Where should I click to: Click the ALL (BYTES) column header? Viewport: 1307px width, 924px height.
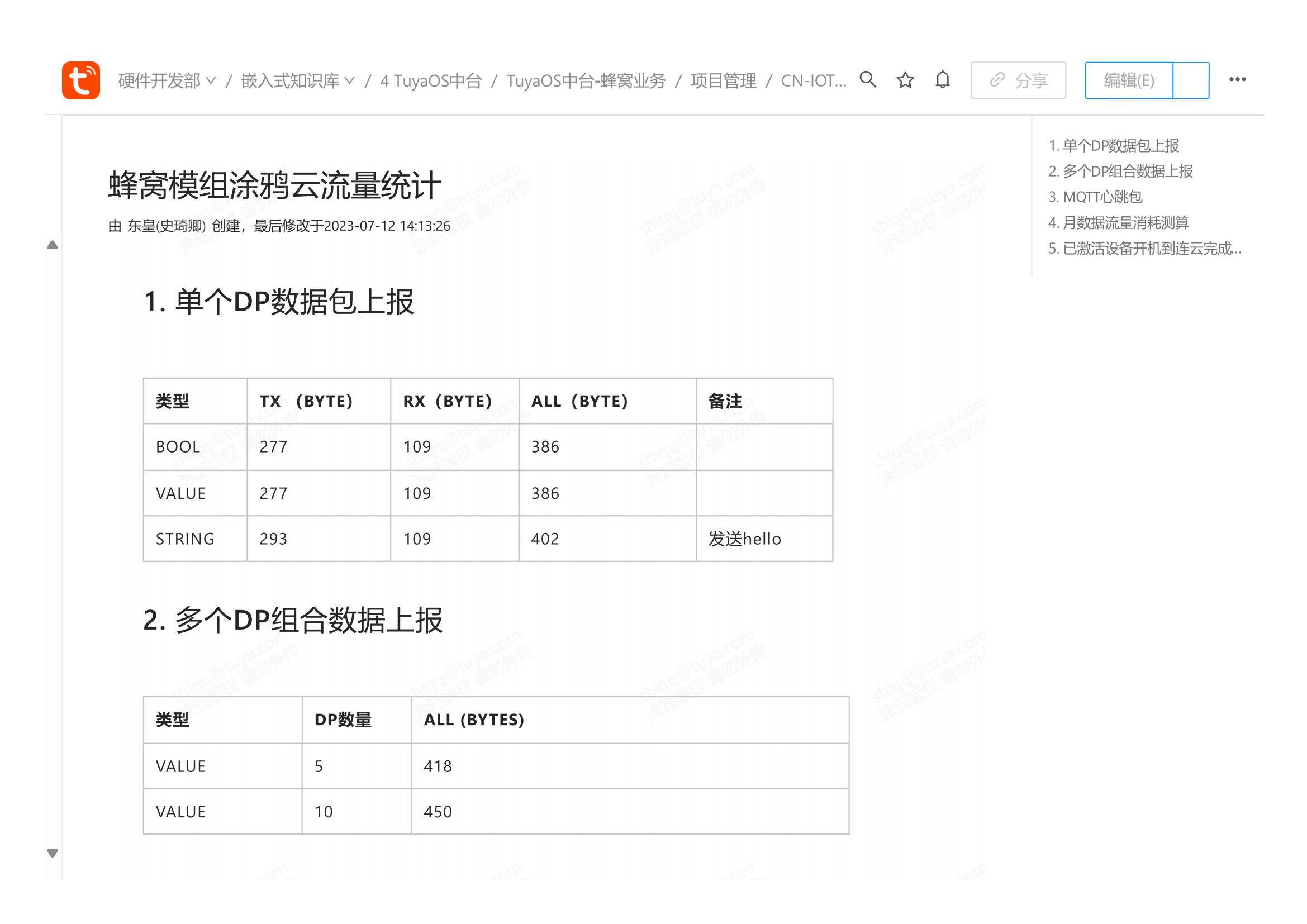[630, 720]
